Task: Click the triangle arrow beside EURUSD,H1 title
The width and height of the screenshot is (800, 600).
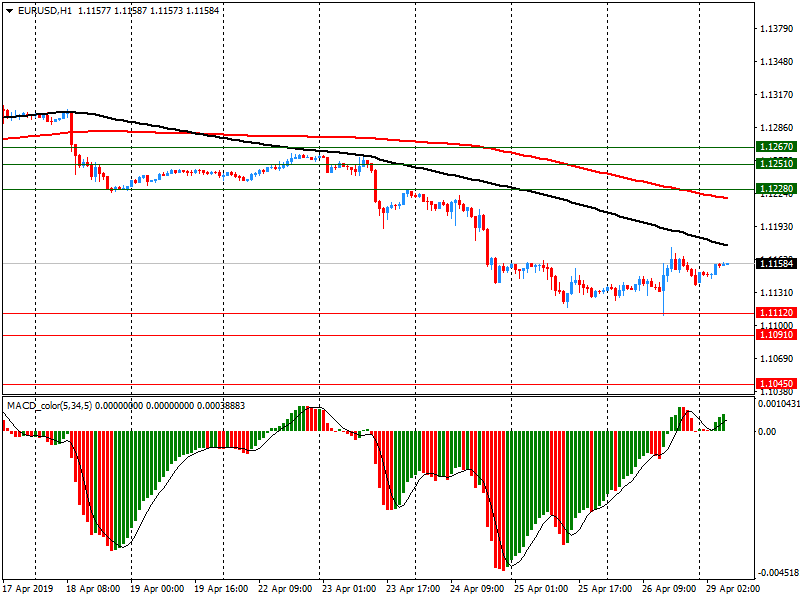Action: click(9, 10)
